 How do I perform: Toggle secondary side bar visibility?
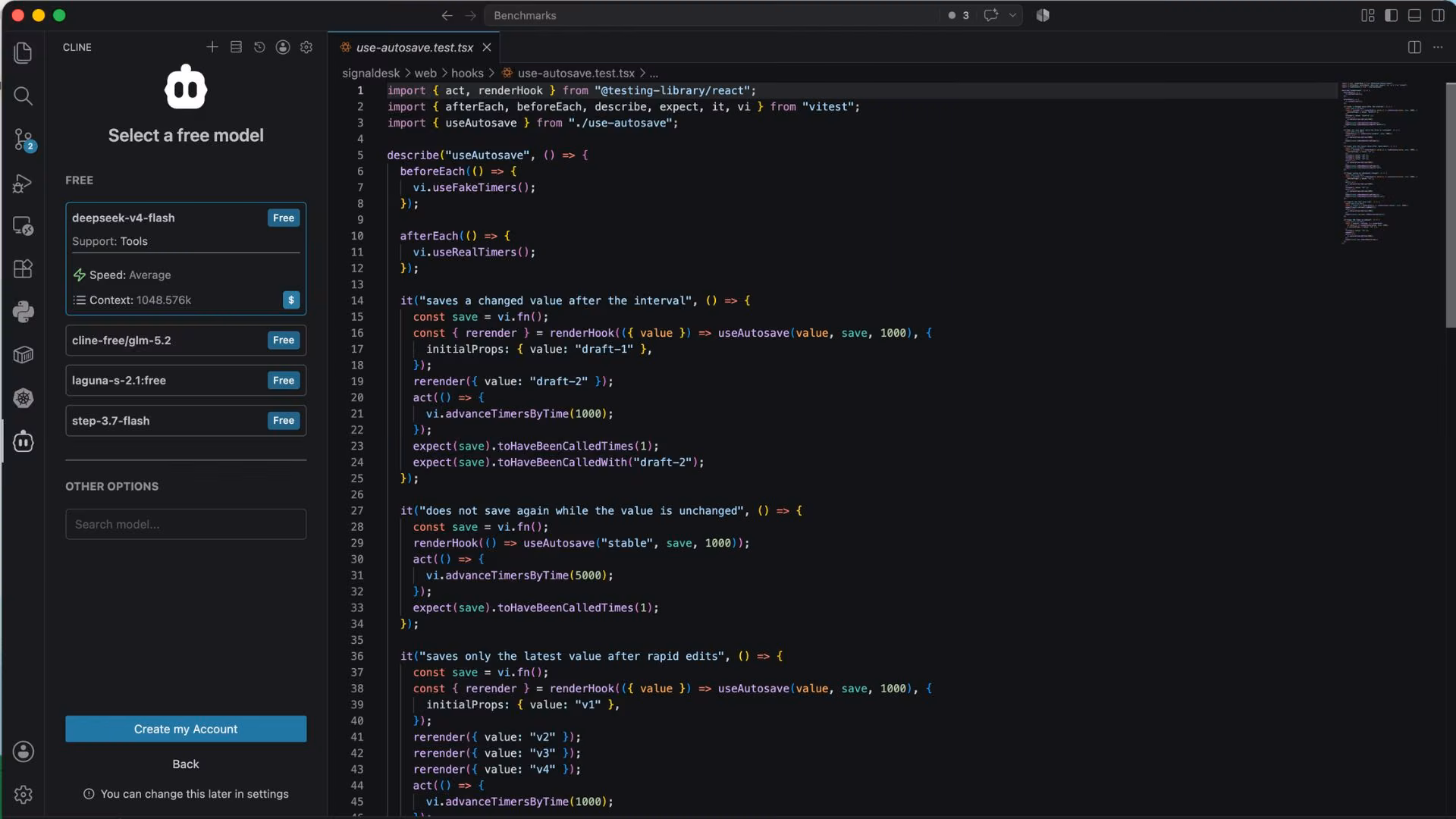click(x=1438, y=15)
